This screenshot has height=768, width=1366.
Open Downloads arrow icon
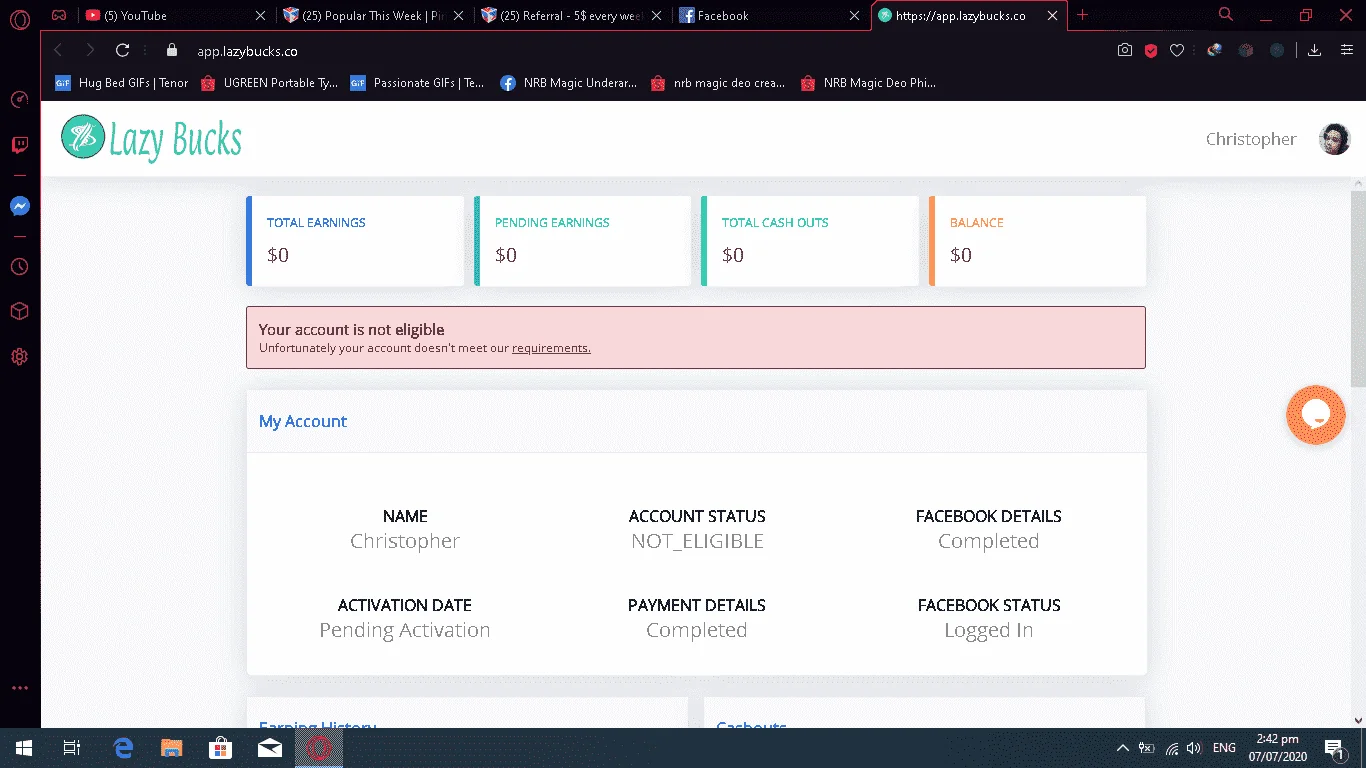(1315, 50)
